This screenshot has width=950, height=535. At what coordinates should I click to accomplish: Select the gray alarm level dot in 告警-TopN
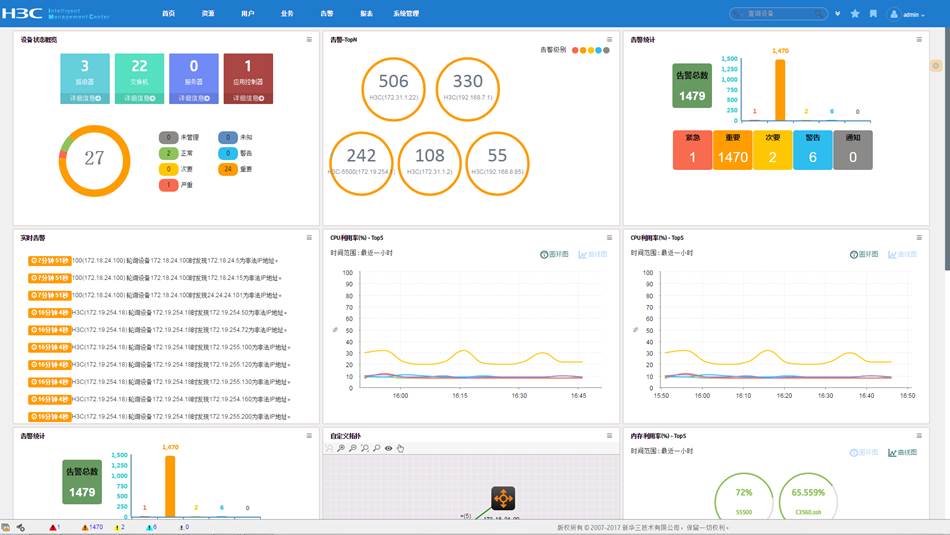pyautogui.click(x=606, y=50)
